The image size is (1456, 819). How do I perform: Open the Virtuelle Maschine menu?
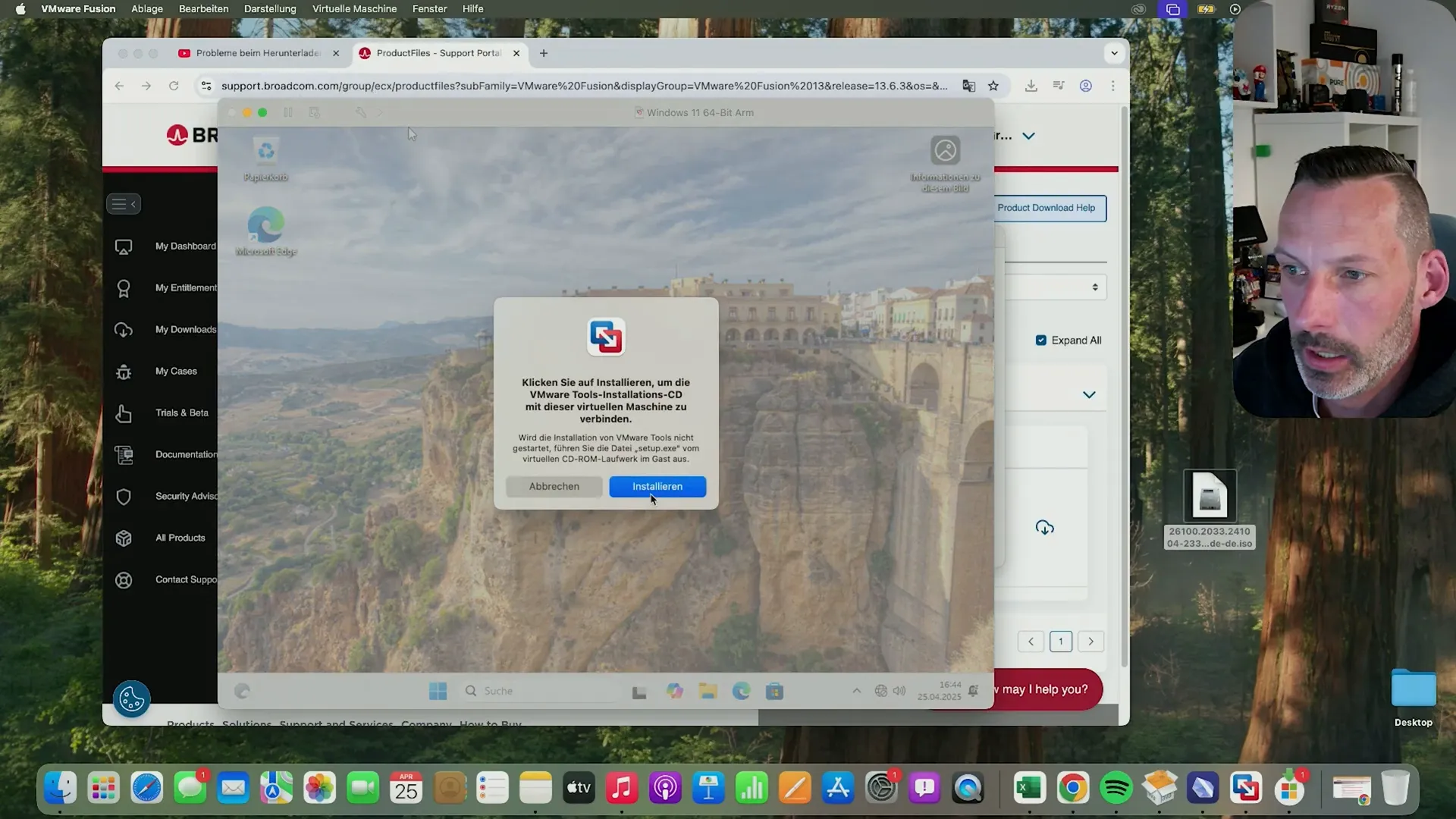354,8
